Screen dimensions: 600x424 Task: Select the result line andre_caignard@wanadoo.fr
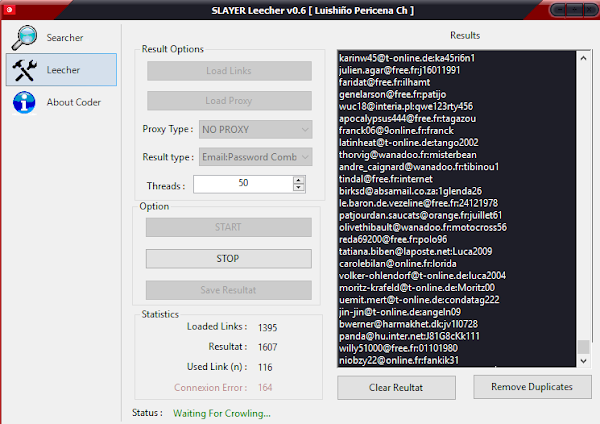click(x=419, y=167)
